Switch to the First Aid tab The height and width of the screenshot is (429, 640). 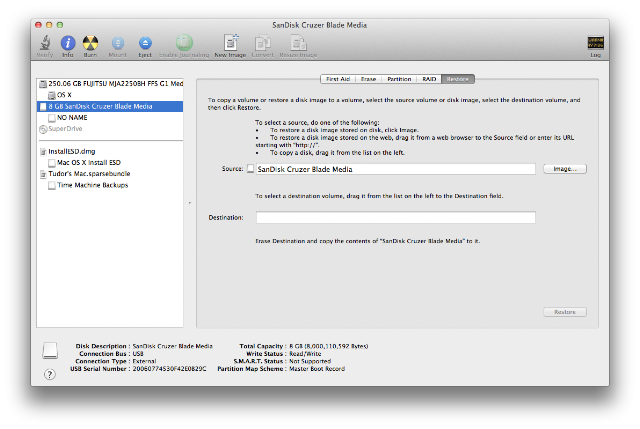click(338, 79)
